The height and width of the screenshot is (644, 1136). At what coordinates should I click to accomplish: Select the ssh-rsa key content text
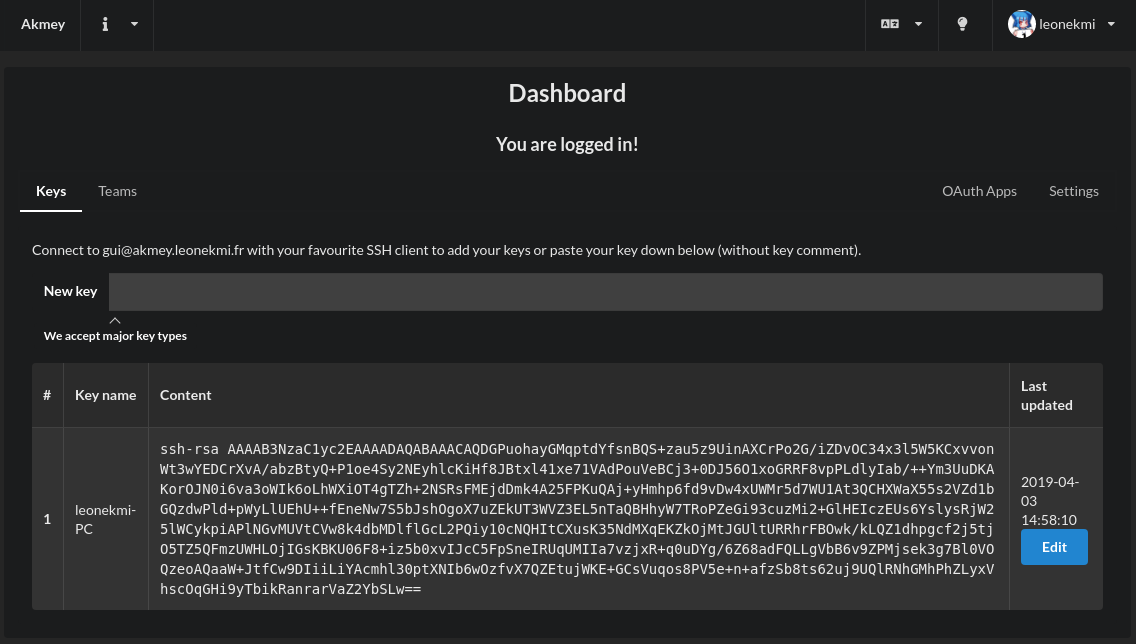(x=577, y=519)
